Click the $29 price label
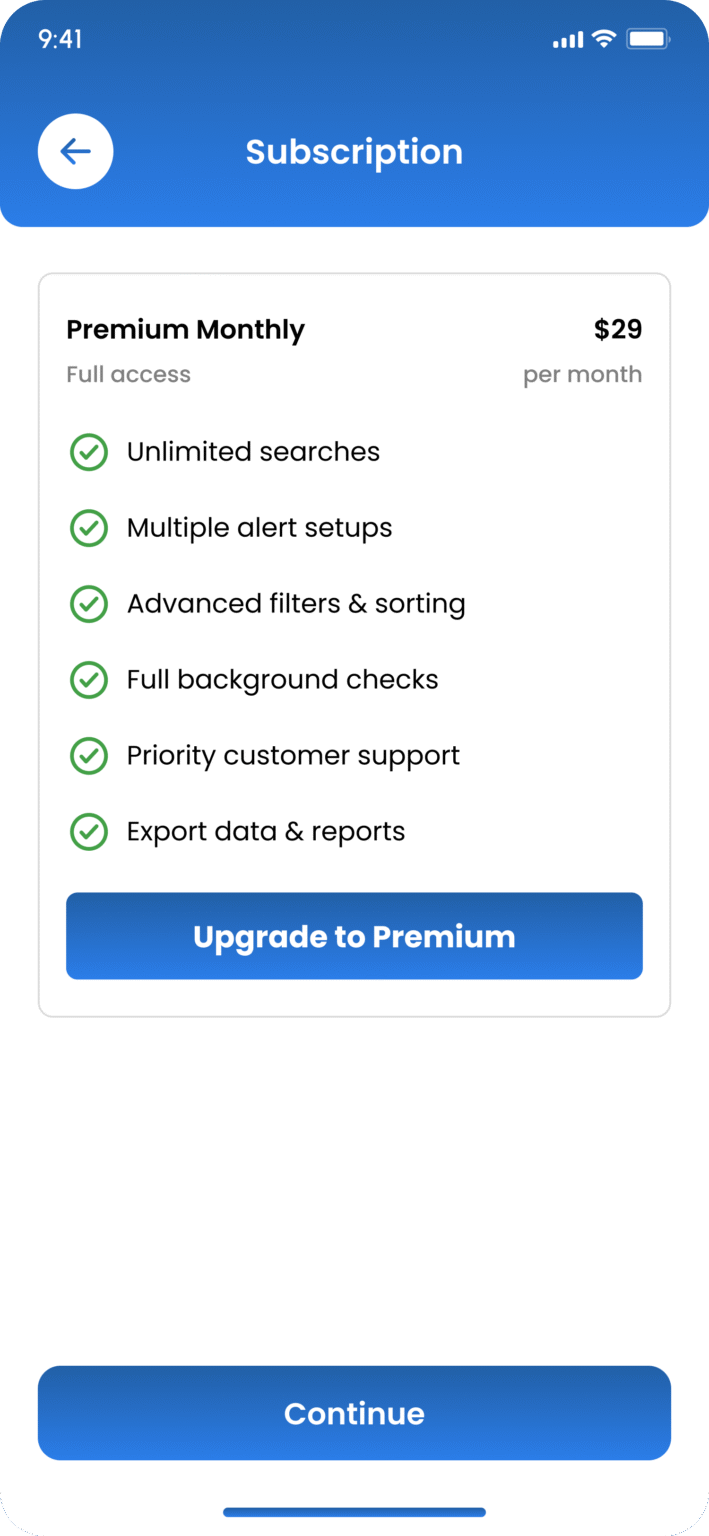 (x=617, y=330)
